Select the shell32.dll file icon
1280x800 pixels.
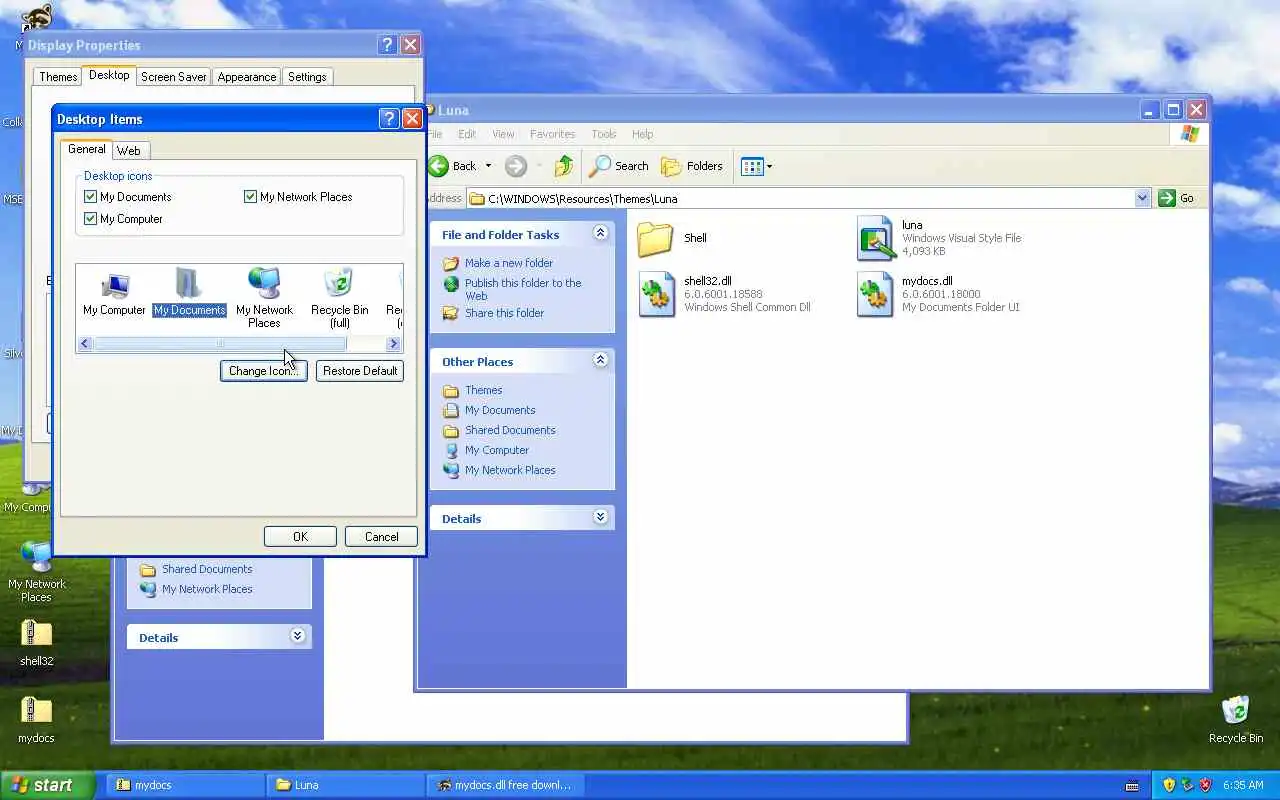click(x=657, y=294)
